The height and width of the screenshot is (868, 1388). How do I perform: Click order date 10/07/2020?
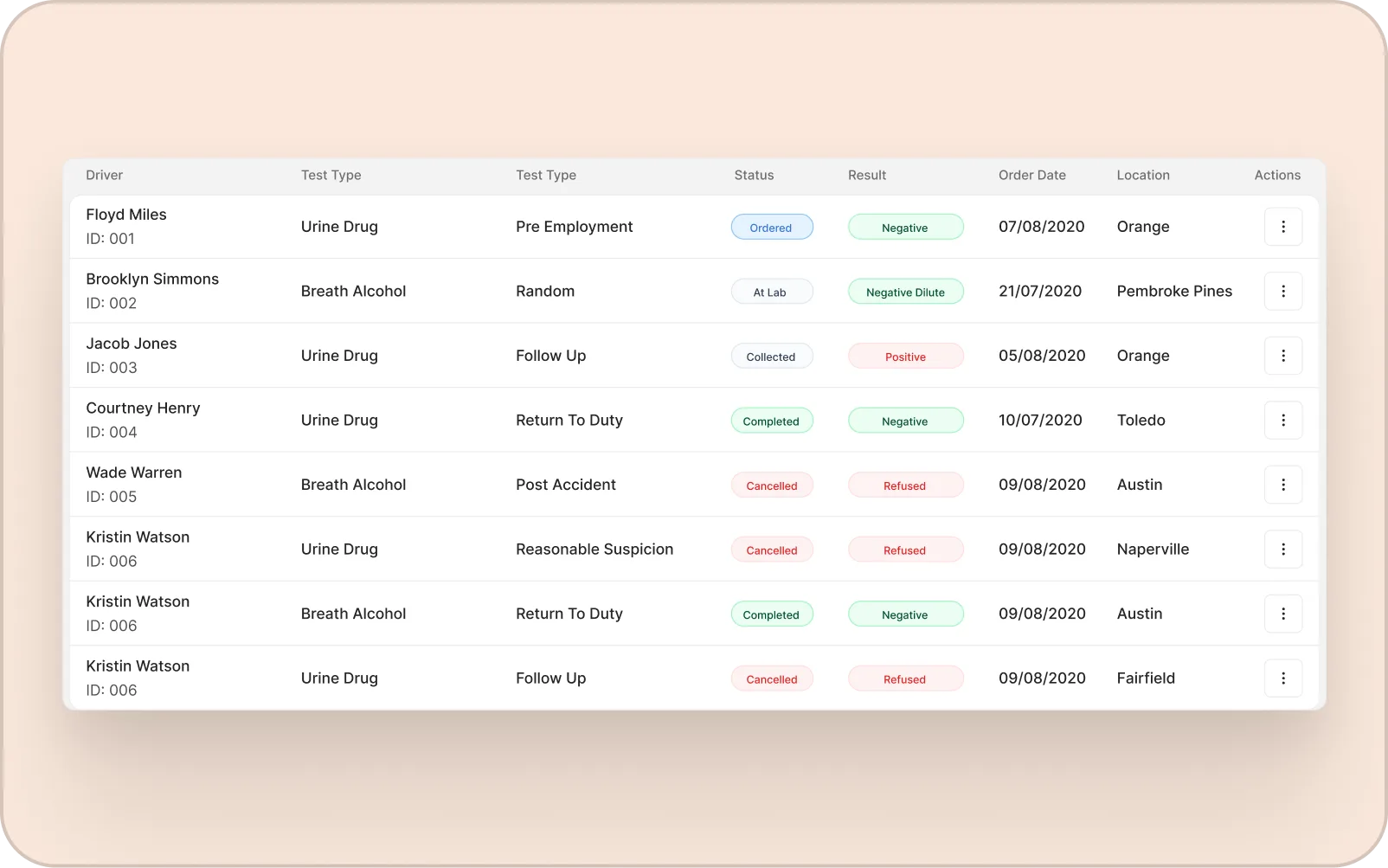tap(1040, 421)
